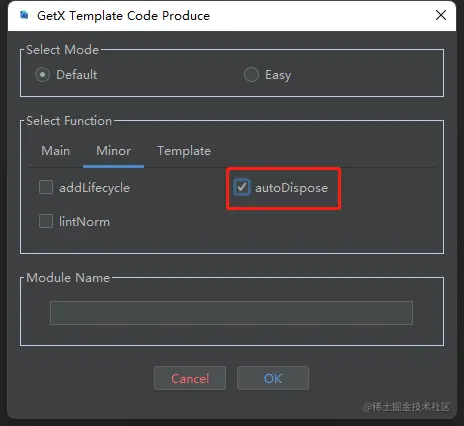Open the Minor function tab
This screenshot has width=464, height=426.
(x=113, y=151)
